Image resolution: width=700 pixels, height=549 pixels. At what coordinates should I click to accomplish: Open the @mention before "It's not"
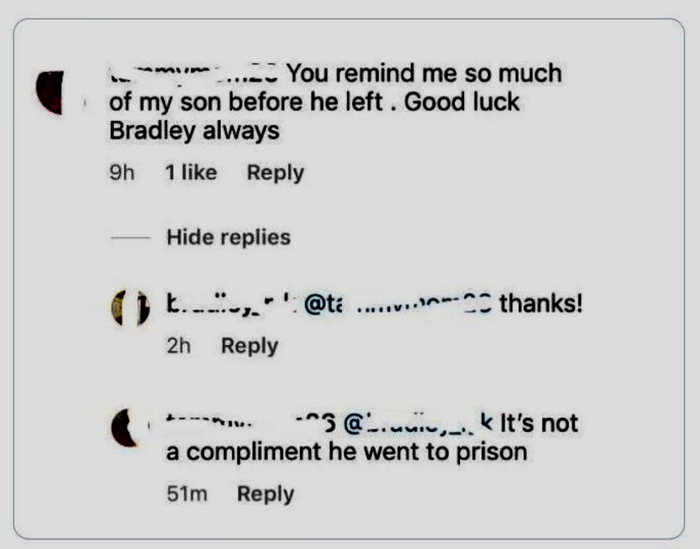pos(418,423)
